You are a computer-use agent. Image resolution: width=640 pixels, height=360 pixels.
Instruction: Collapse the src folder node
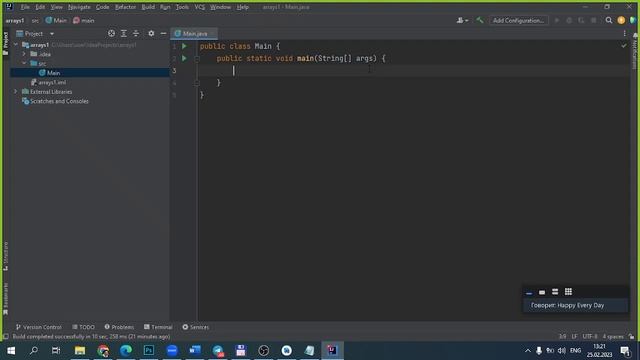(24, 63)
